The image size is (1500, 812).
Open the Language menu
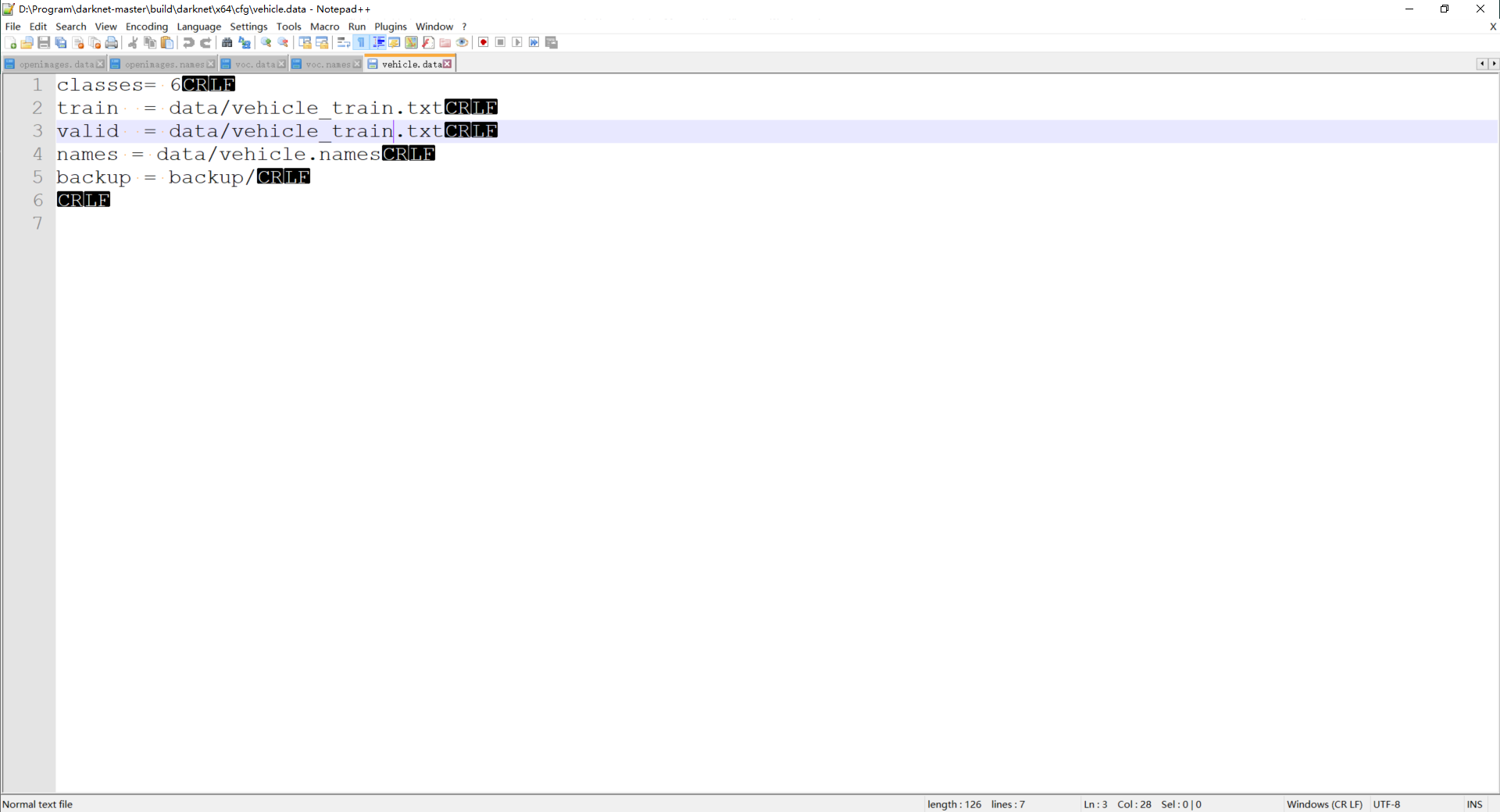coord(199,26)
